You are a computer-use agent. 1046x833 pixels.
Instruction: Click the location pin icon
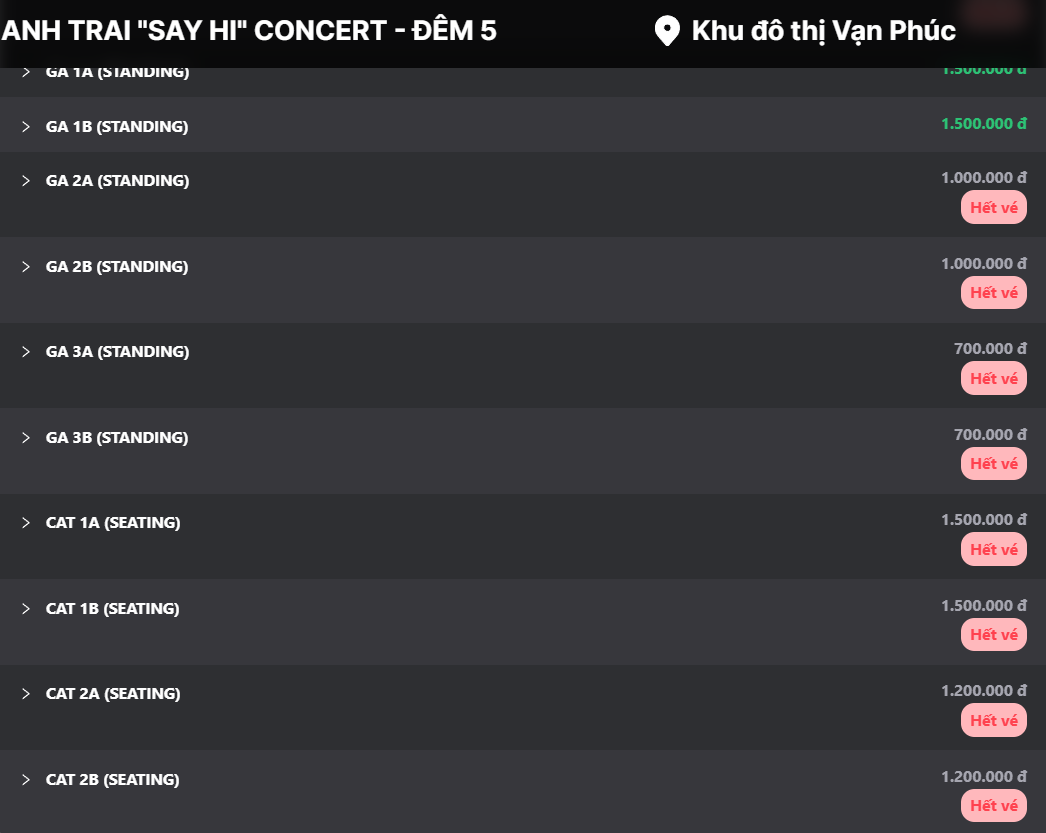(666, 31)
